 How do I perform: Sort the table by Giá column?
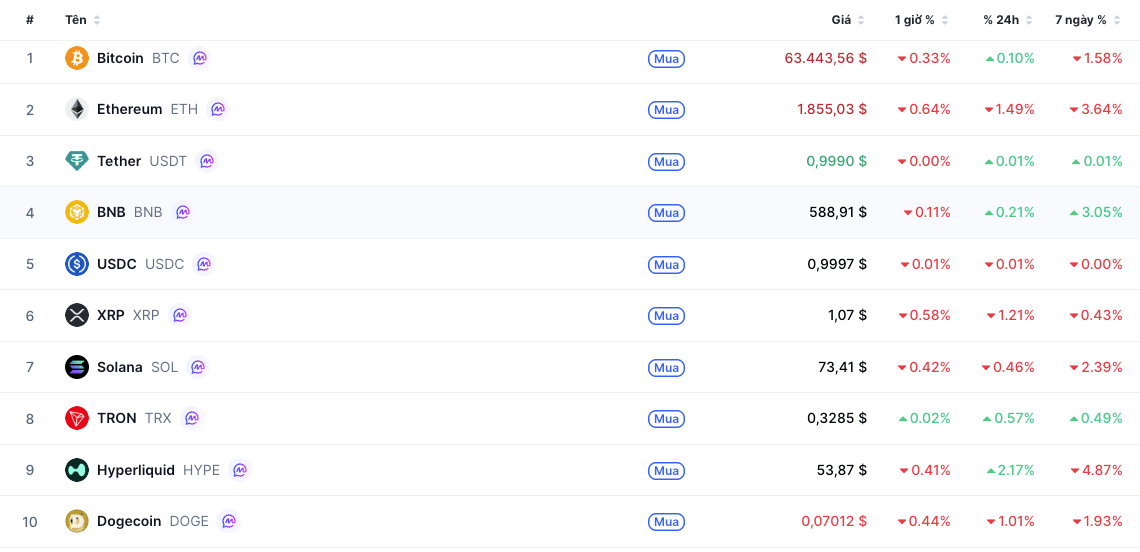(848, 20)
